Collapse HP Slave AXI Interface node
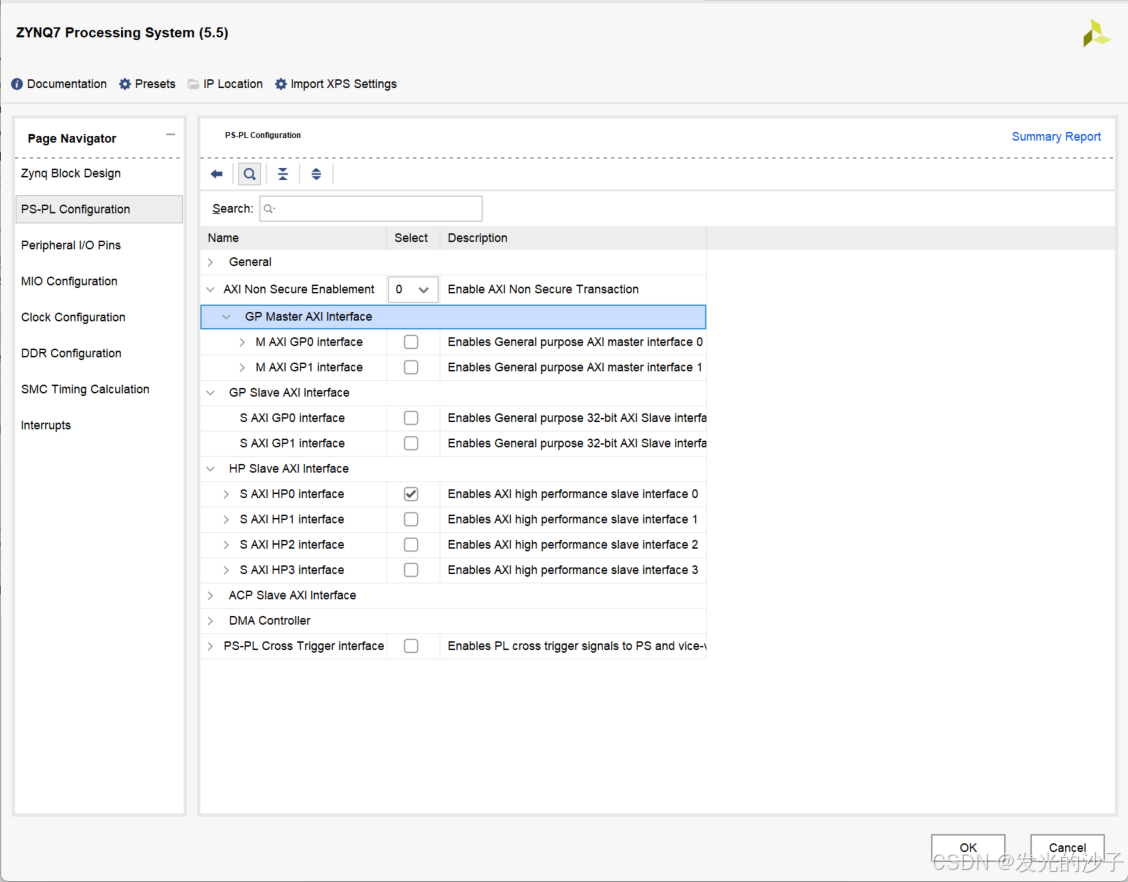 211,468
